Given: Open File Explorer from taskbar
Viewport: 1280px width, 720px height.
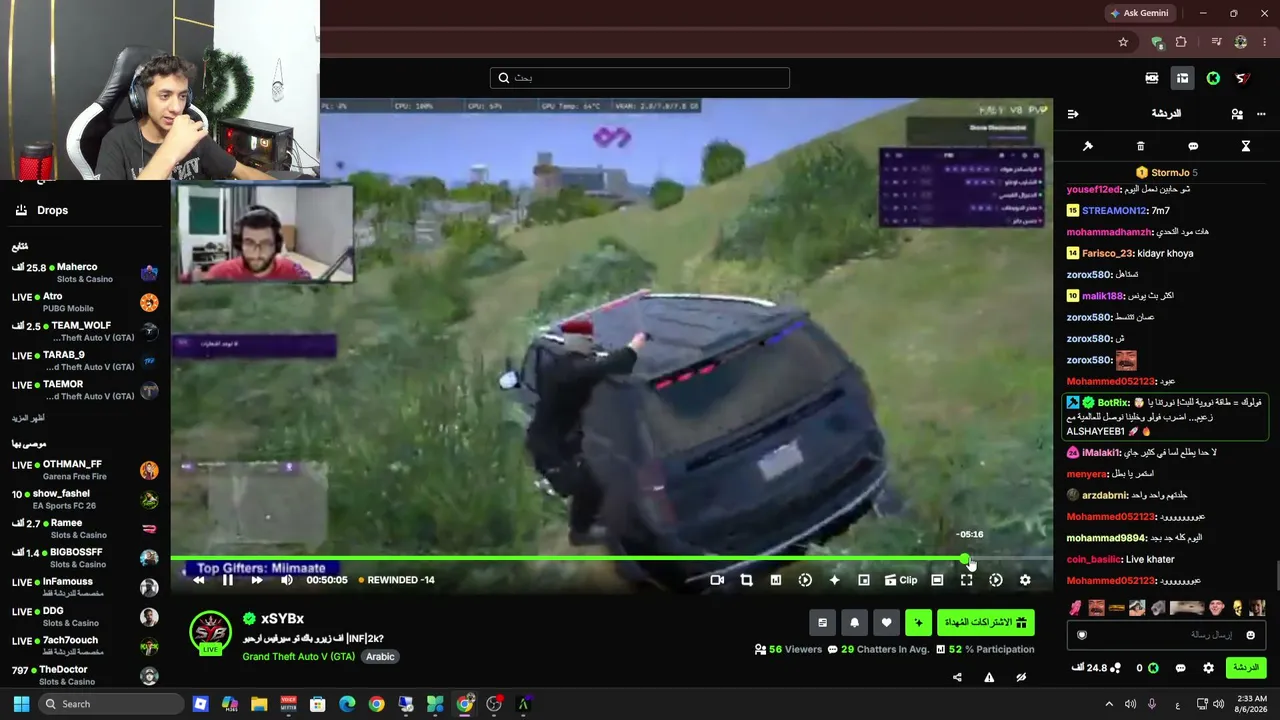Looking at the screenshot, I should click(x=259, y=704).
